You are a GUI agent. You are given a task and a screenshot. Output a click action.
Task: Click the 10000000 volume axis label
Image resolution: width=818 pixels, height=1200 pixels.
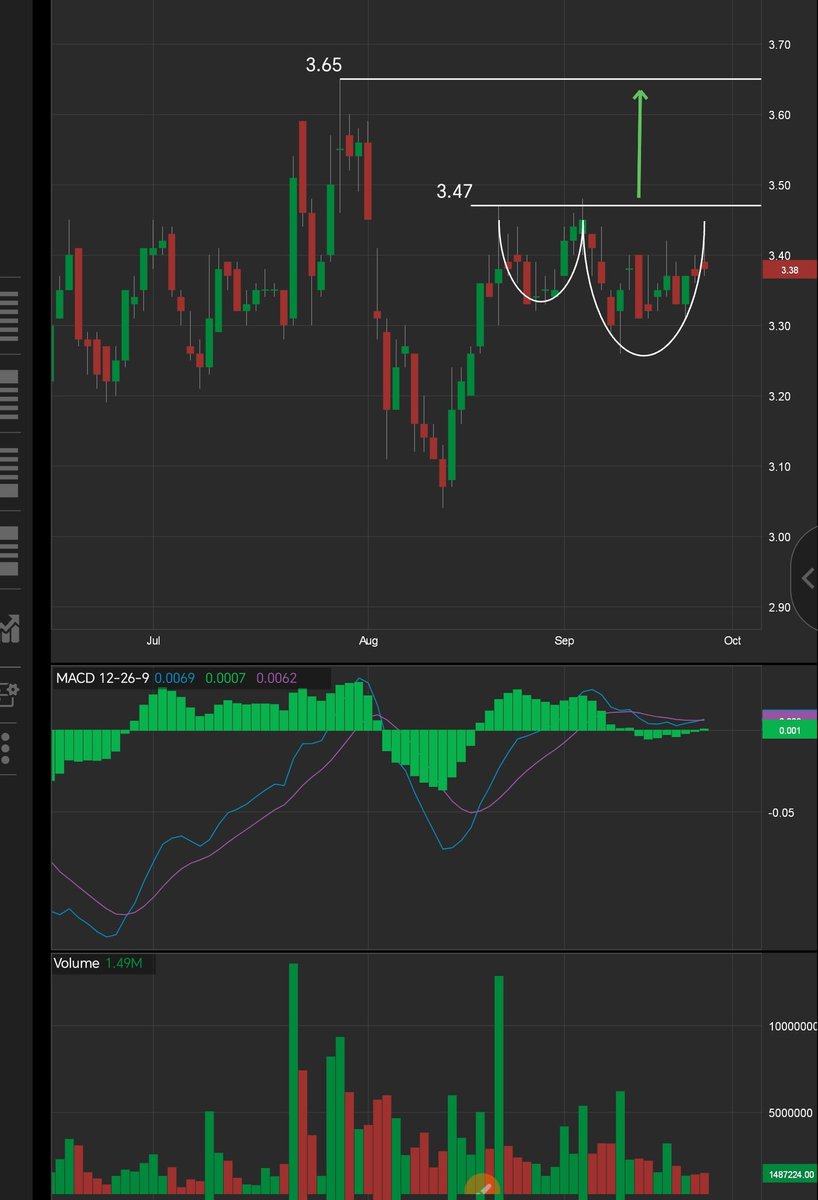tap(792, 1026)
